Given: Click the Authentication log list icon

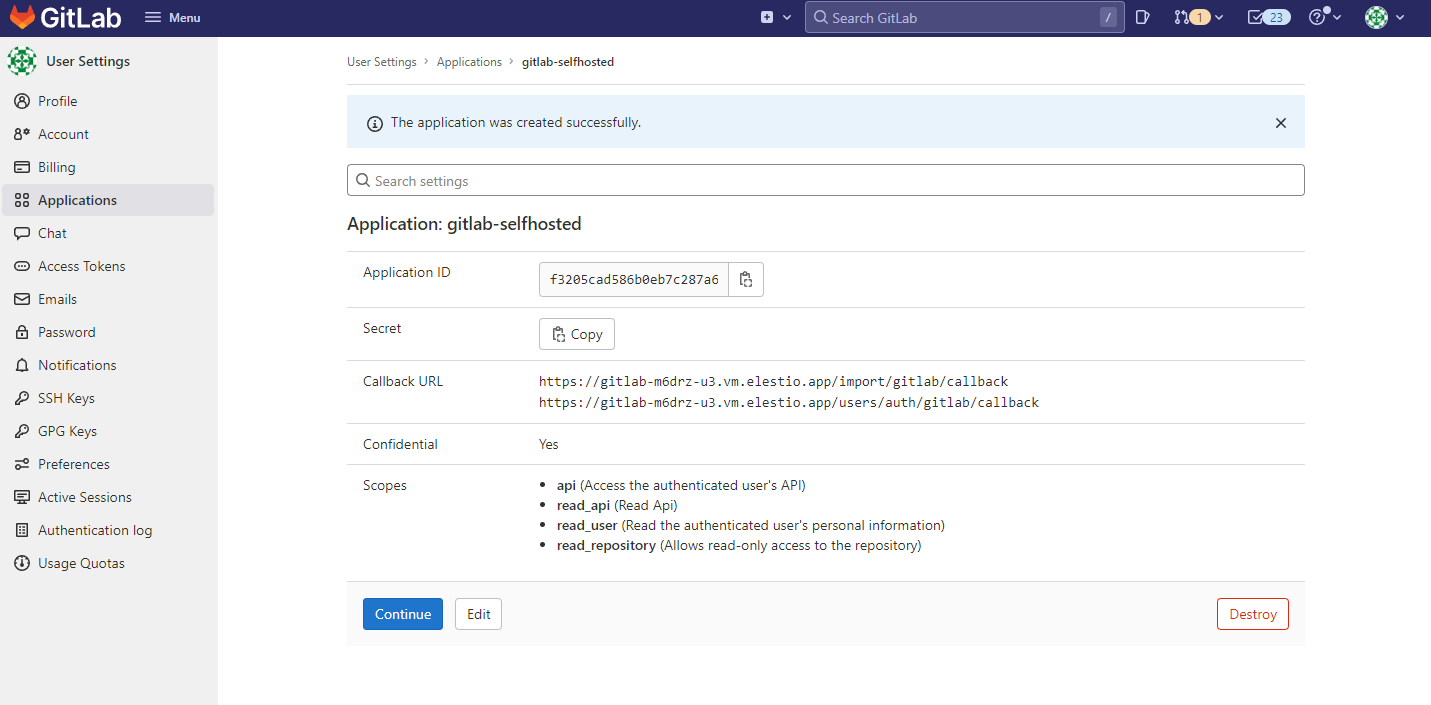Looking at the screenshot, I should click(22, 530).
